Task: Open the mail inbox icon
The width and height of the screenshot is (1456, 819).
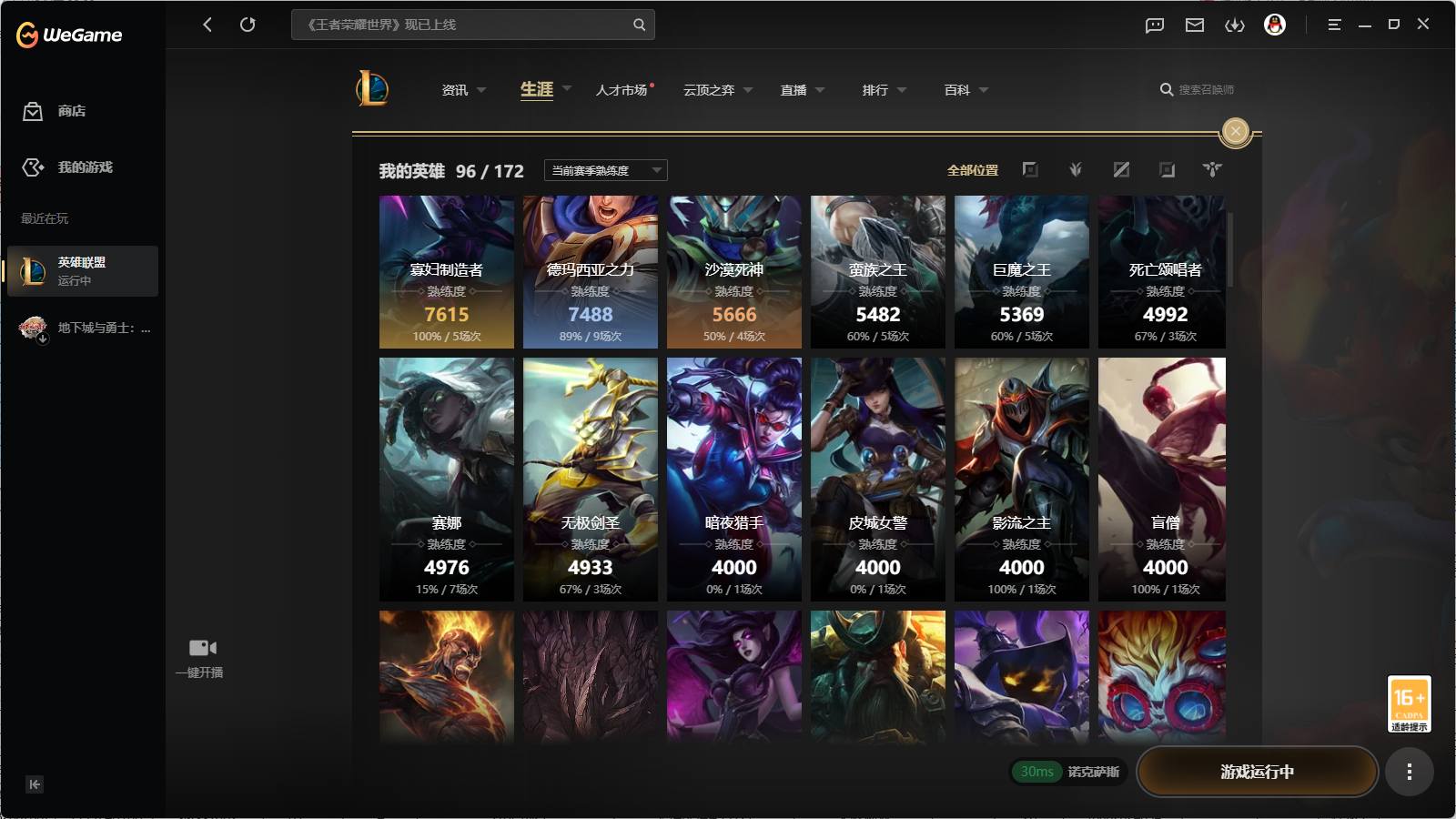Action: pyautogui.click(x=1195, y=25)
